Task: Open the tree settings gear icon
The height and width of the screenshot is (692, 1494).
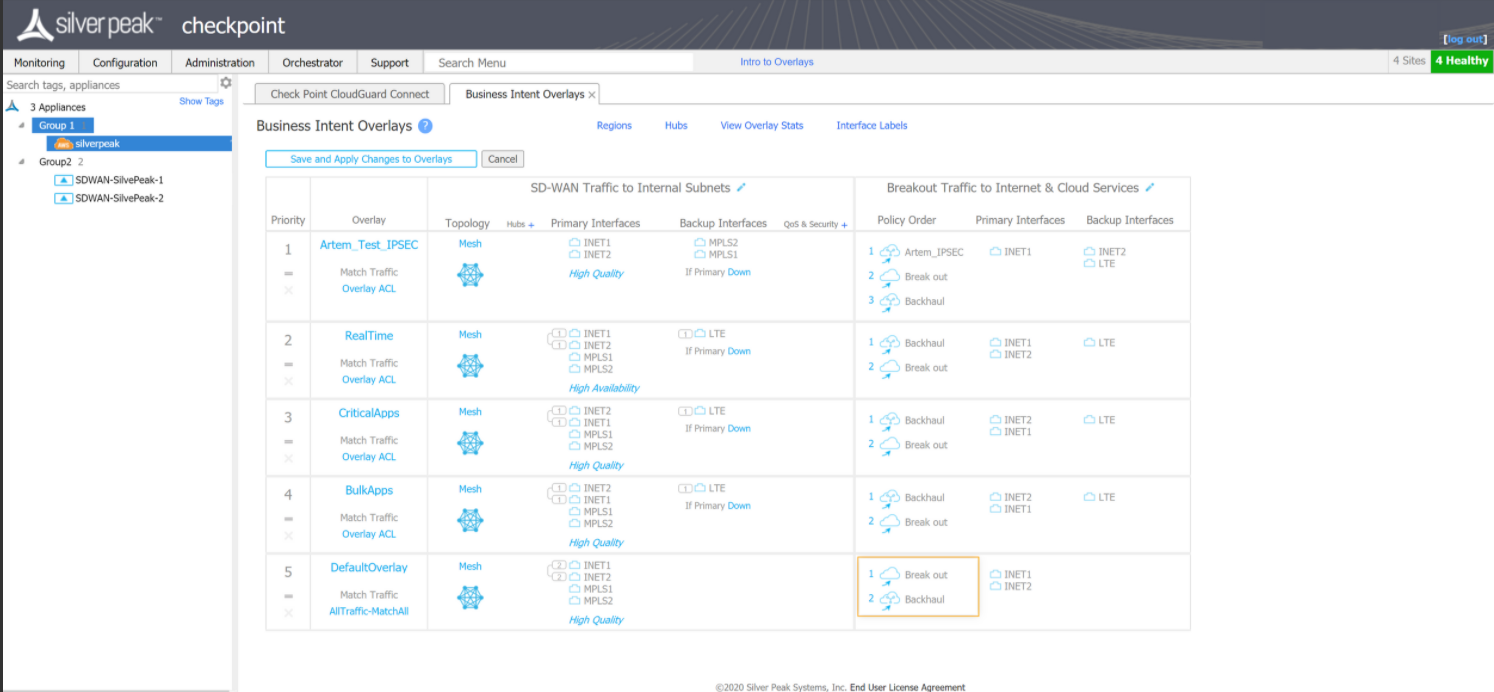Action: [226, 84]
